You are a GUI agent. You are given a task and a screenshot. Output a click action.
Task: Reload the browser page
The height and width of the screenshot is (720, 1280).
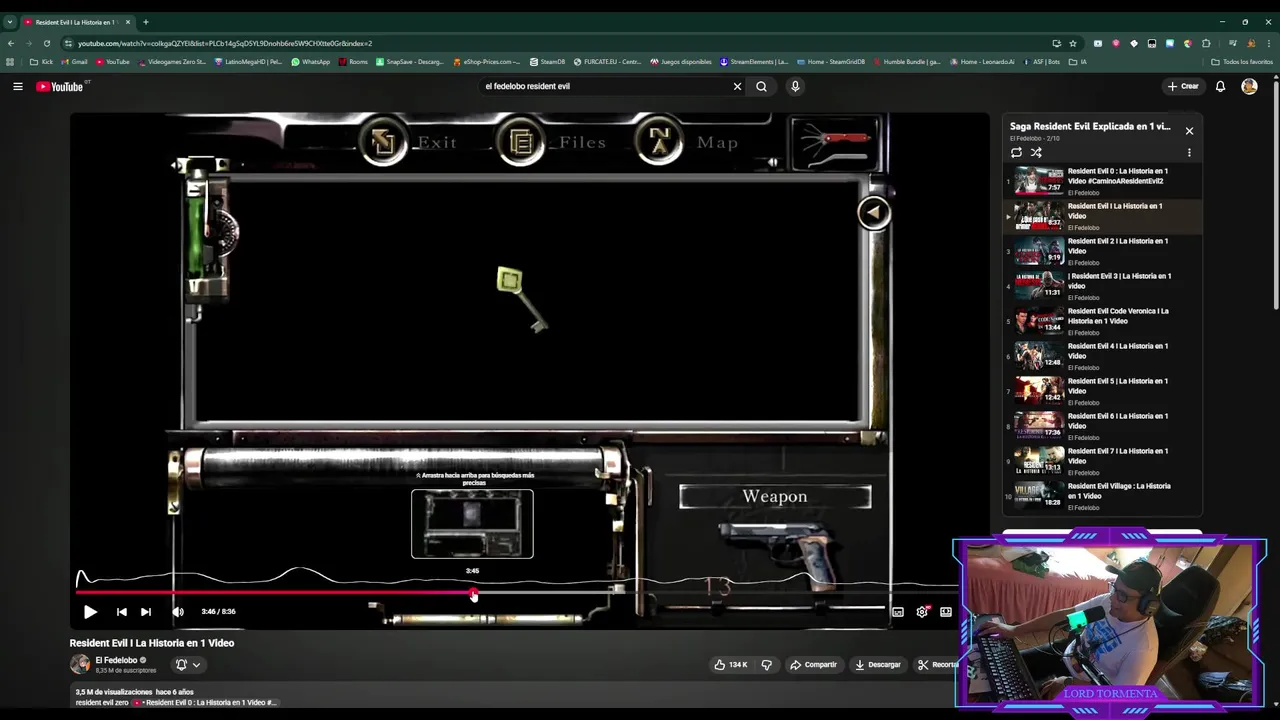[47, 43]
